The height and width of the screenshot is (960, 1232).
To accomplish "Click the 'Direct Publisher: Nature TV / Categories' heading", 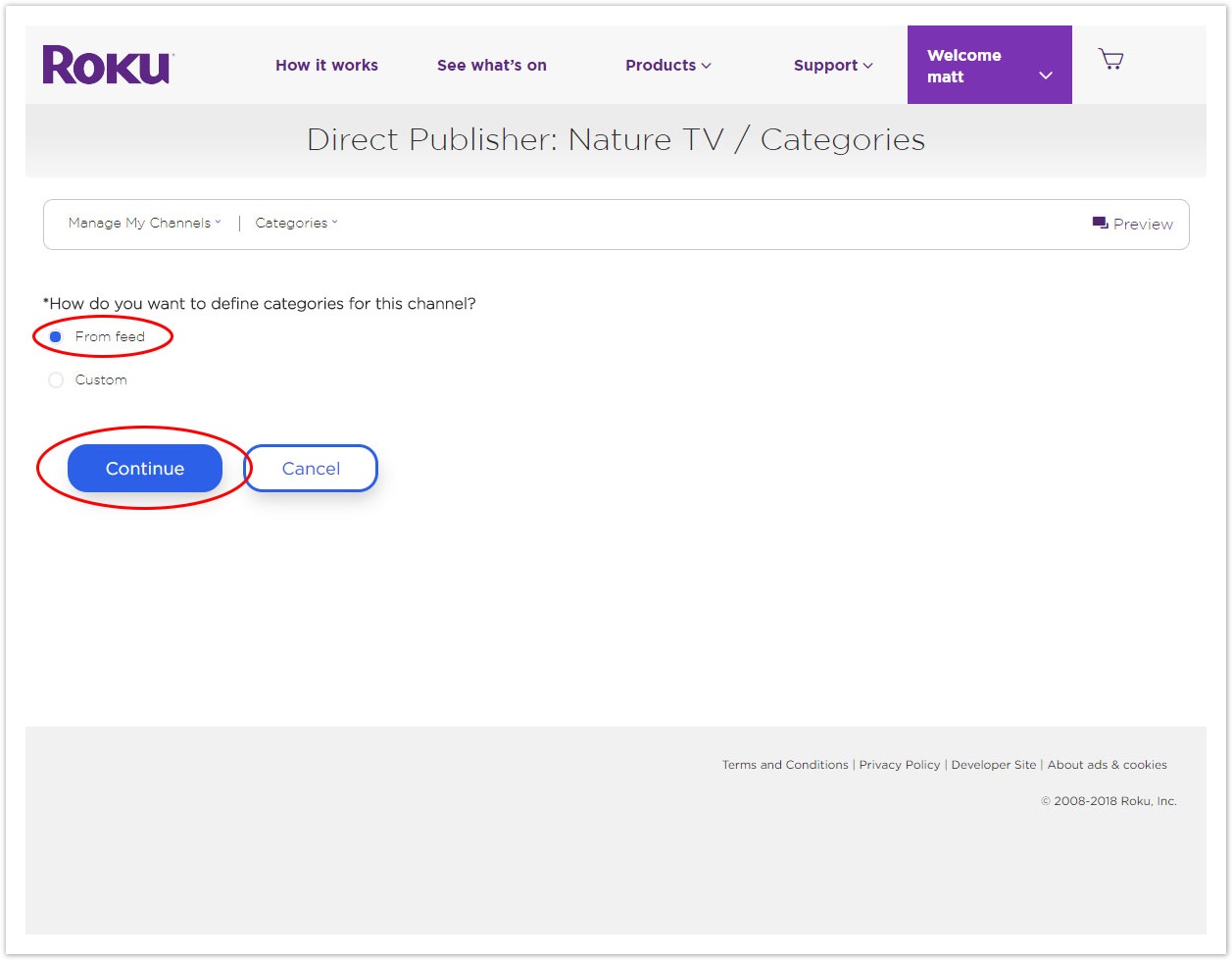I will coord(616,140).
